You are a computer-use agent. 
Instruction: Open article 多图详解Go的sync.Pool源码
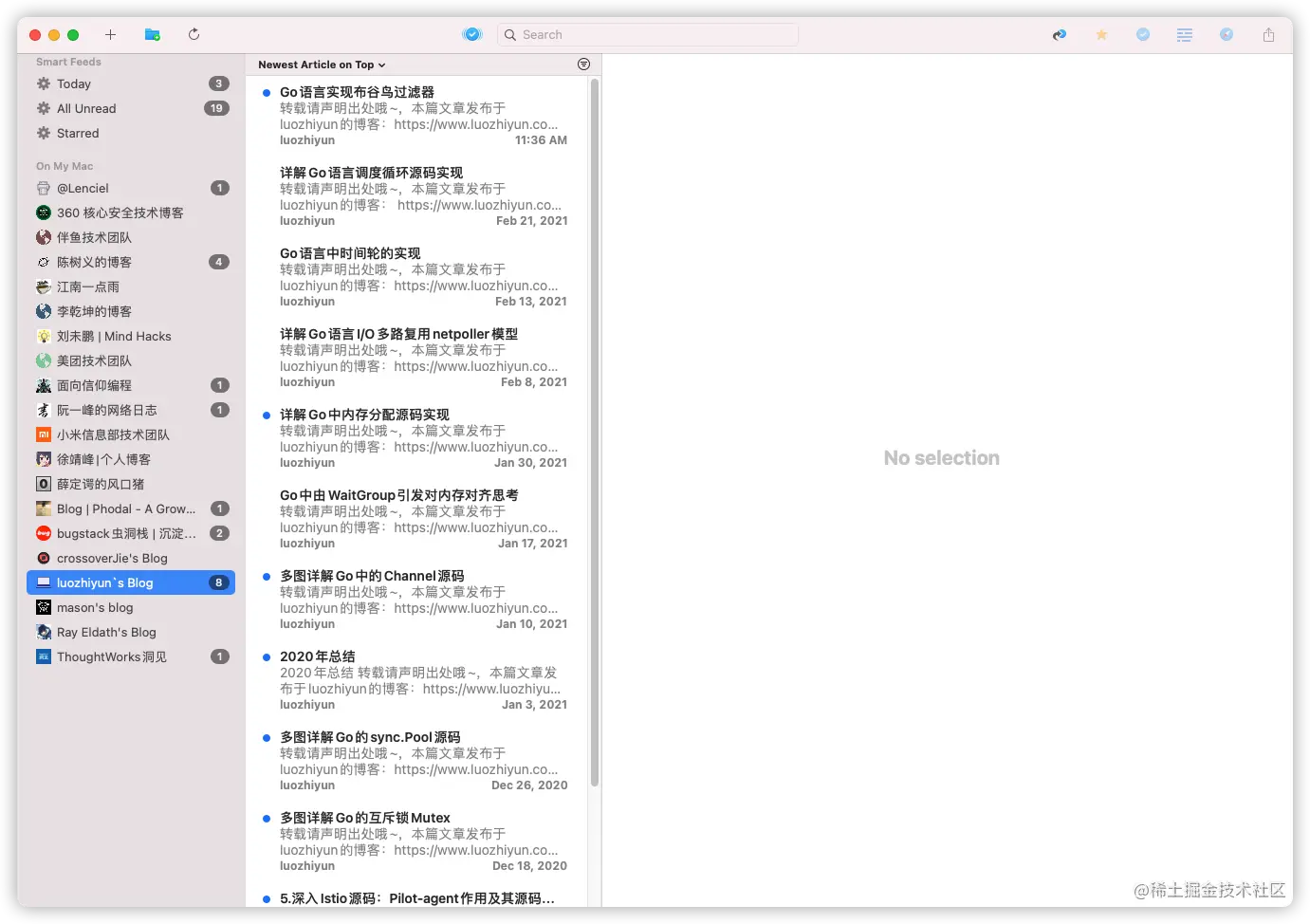(x=416, y=761)
